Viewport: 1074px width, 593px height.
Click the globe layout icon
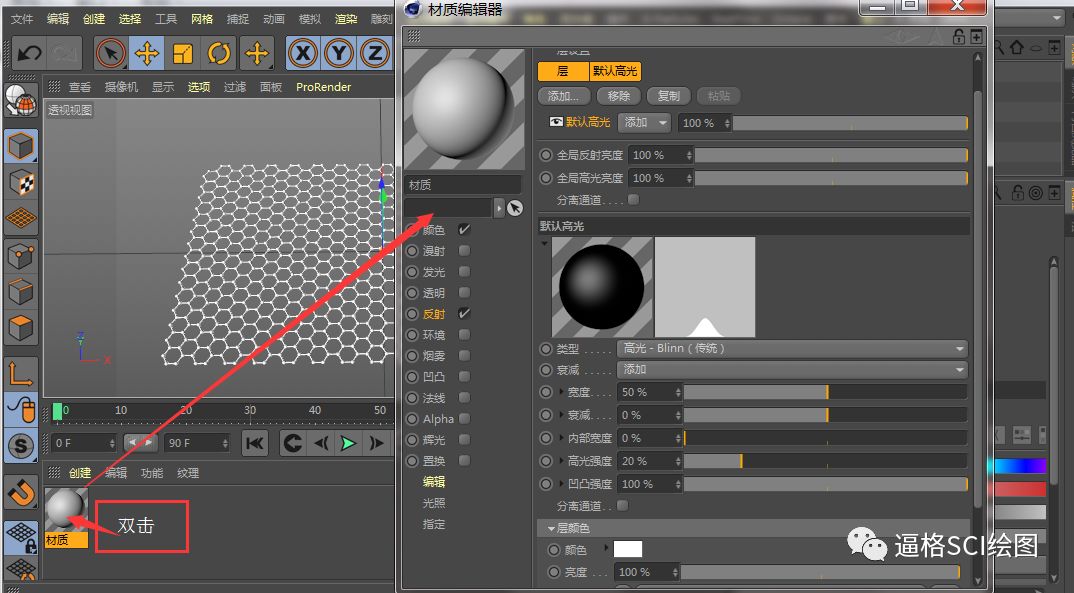(x=21, y=101)
